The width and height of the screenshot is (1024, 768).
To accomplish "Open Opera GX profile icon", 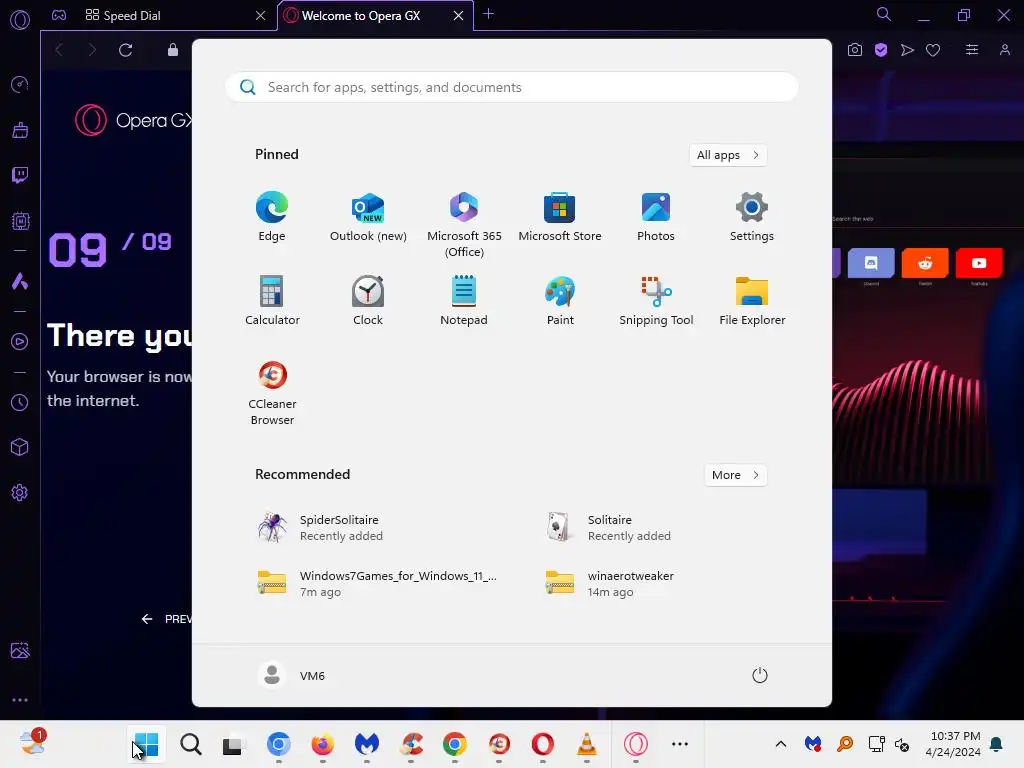I will (1005, 50).
